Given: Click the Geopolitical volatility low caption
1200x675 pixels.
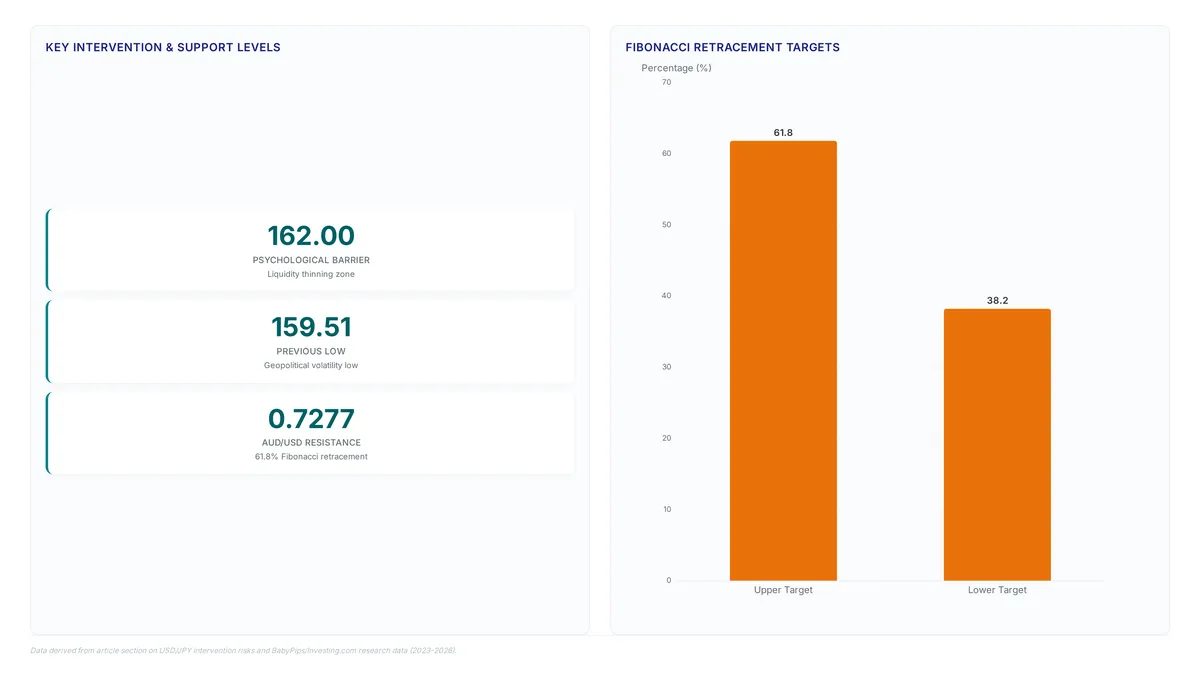Looking at the screenshot, I should pyautogui.click(x=311, y=365).
